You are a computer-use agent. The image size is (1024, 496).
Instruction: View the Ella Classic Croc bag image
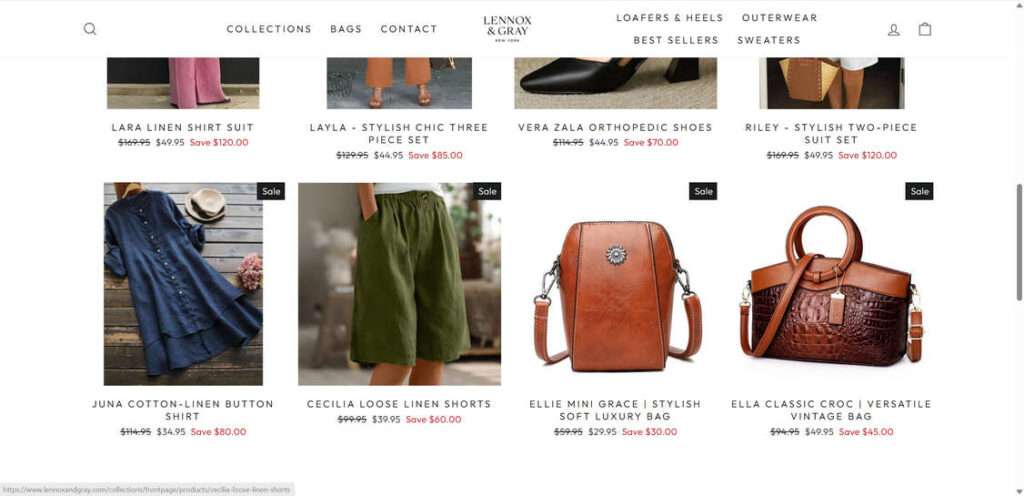click(831, 284)
